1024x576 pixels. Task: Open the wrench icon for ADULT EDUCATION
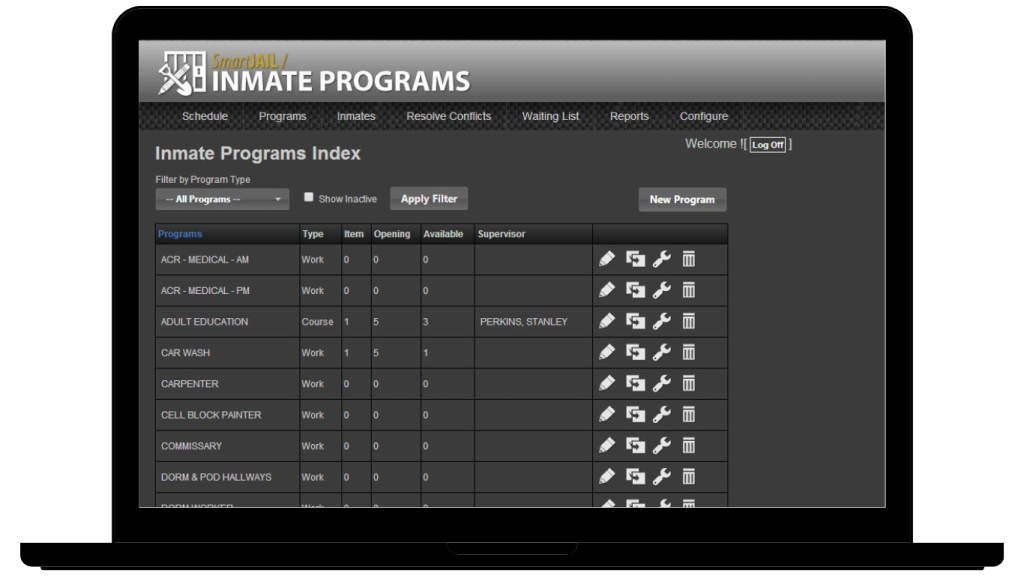pos(661,321)
